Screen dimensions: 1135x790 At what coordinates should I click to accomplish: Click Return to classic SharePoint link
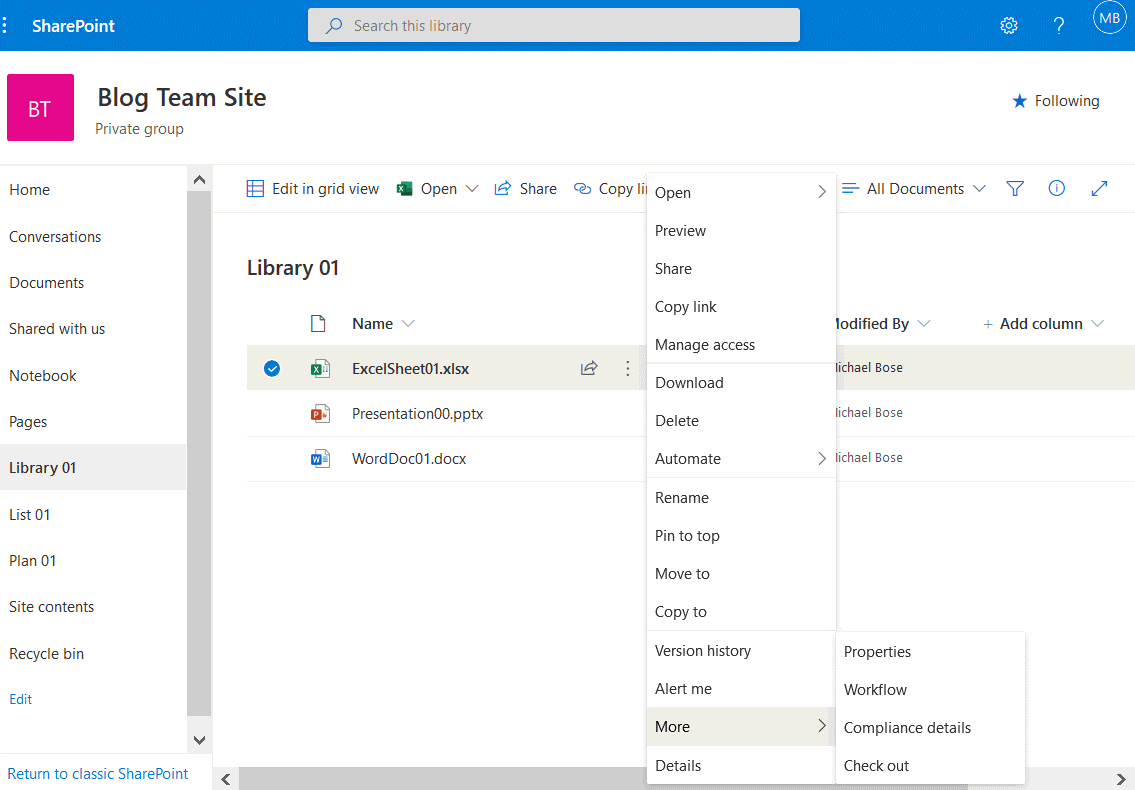(x=97, y=773)
